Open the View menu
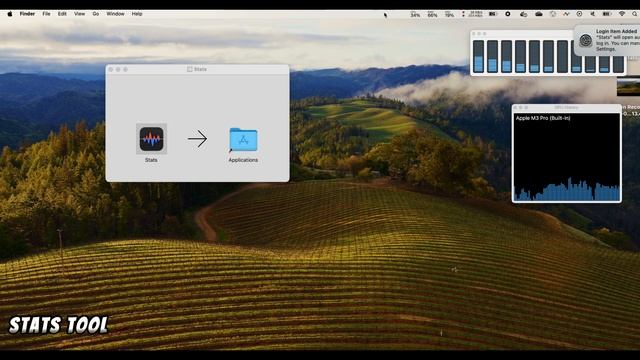The height and width of the screenshot is (360, 640). [80, 14]
